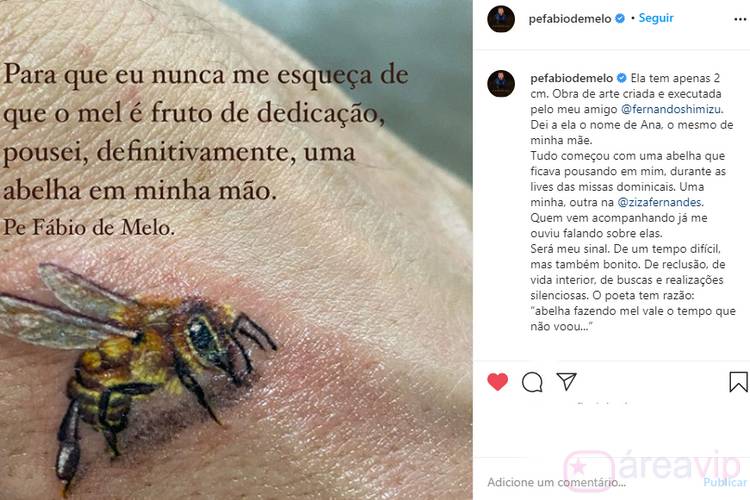Viewport: 750px width, 500px height.
Task: Click the red heart like icon
Action: pos(497,382)
